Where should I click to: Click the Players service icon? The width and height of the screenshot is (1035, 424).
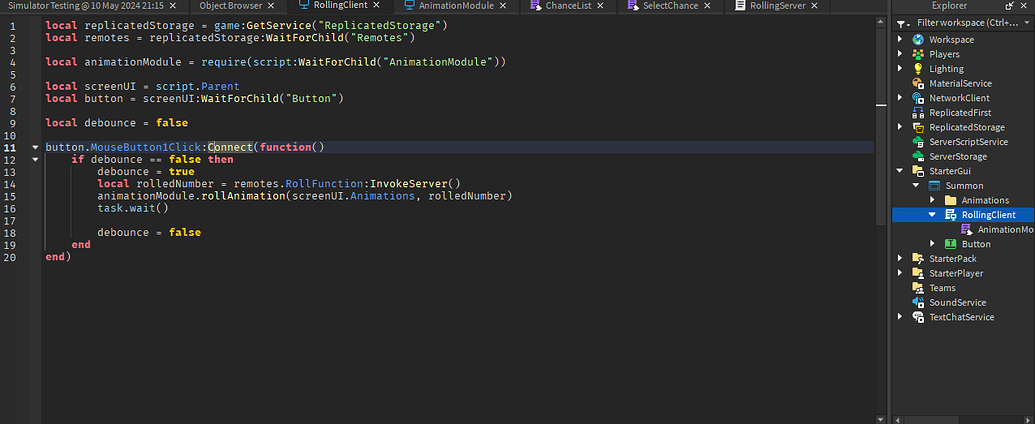pyautogui.click(x=918, y=54)
